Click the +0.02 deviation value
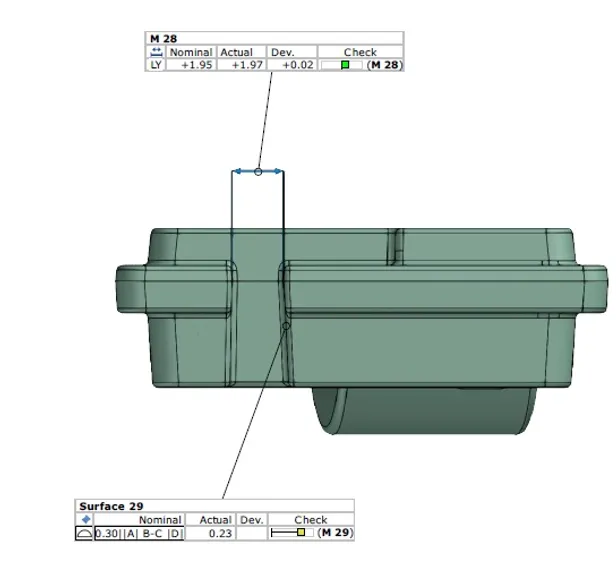Viewport: 616px width, 574px height. tap(295, 65)
